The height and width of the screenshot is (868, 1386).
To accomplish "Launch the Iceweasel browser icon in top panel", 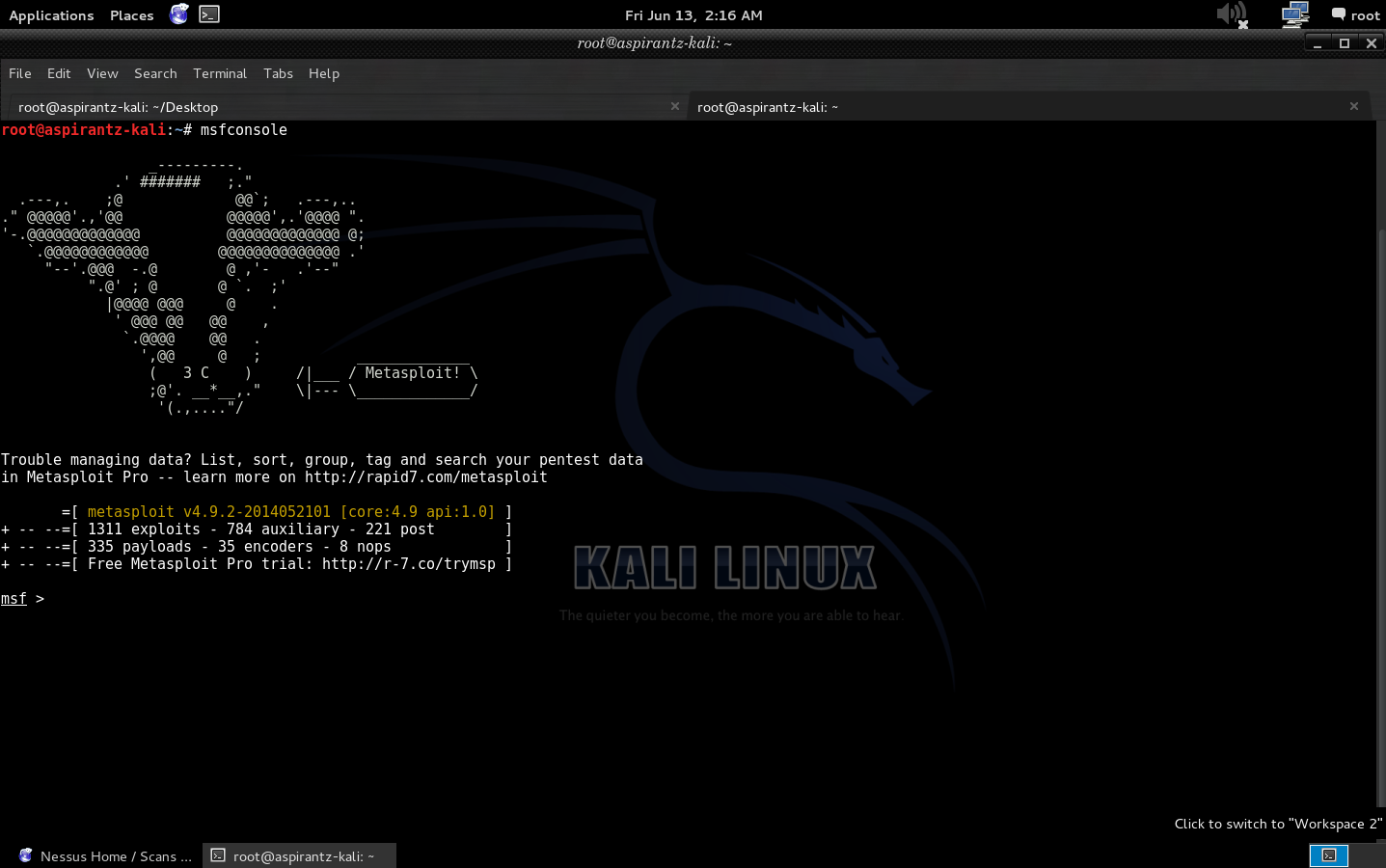I will click(179, 14).
